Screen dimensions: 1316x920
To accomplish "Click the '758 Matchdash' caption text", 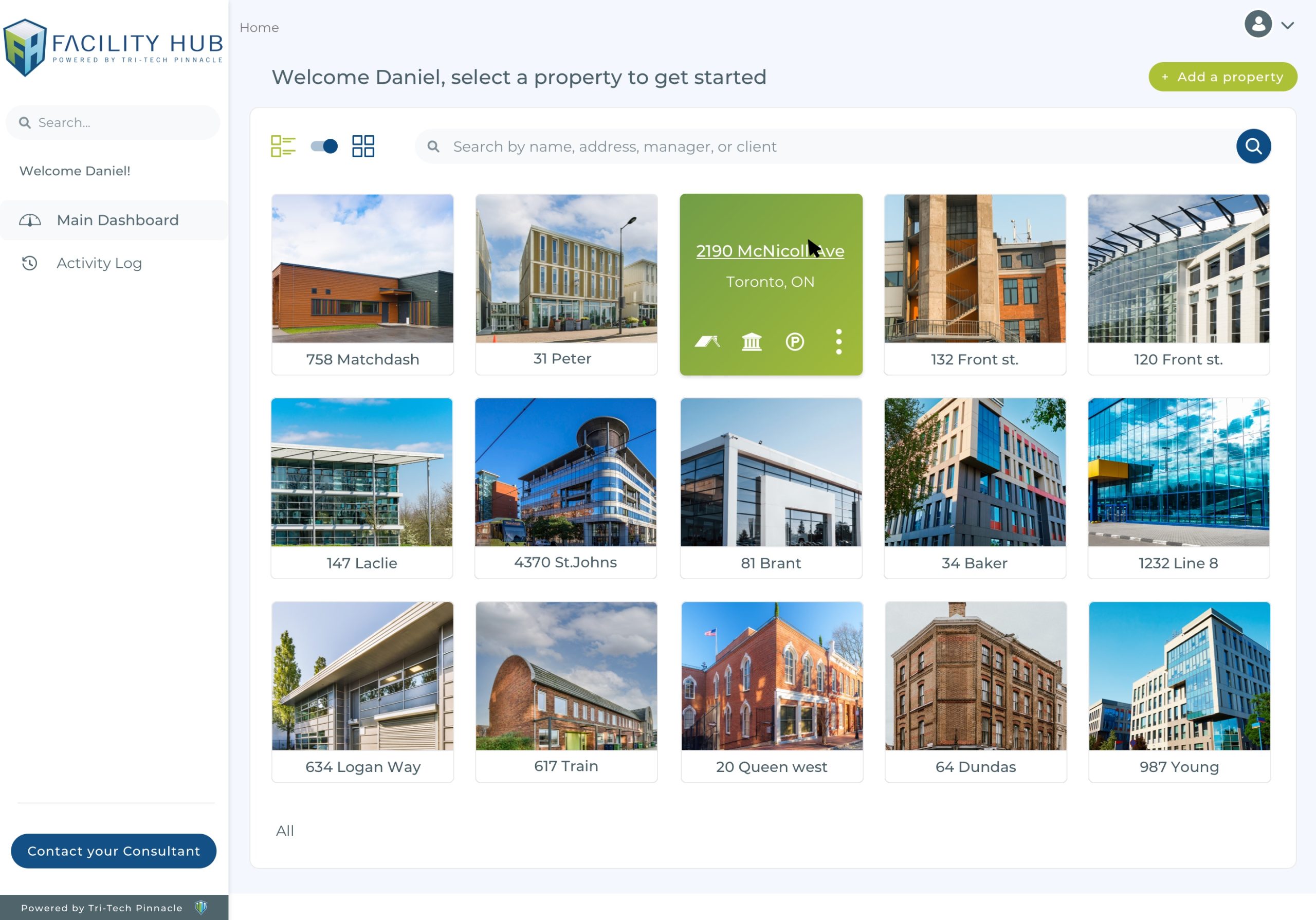I will click(362, 359).
